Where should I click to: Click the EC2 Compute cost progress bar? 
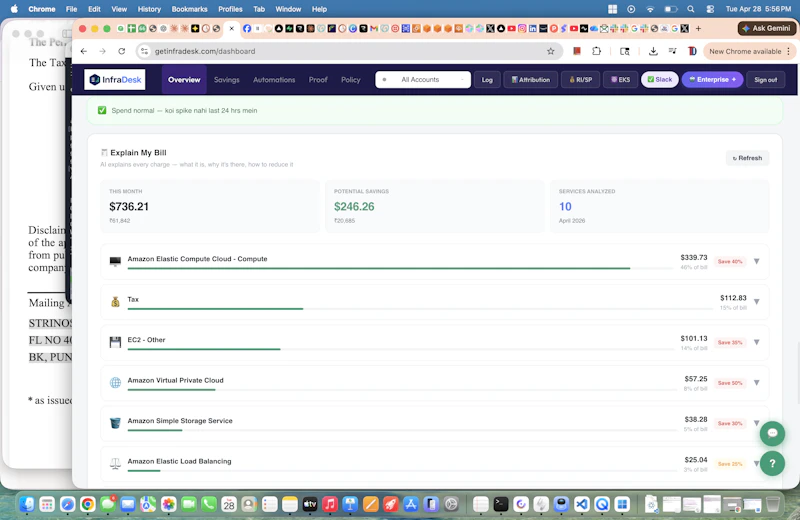[401, 268]
